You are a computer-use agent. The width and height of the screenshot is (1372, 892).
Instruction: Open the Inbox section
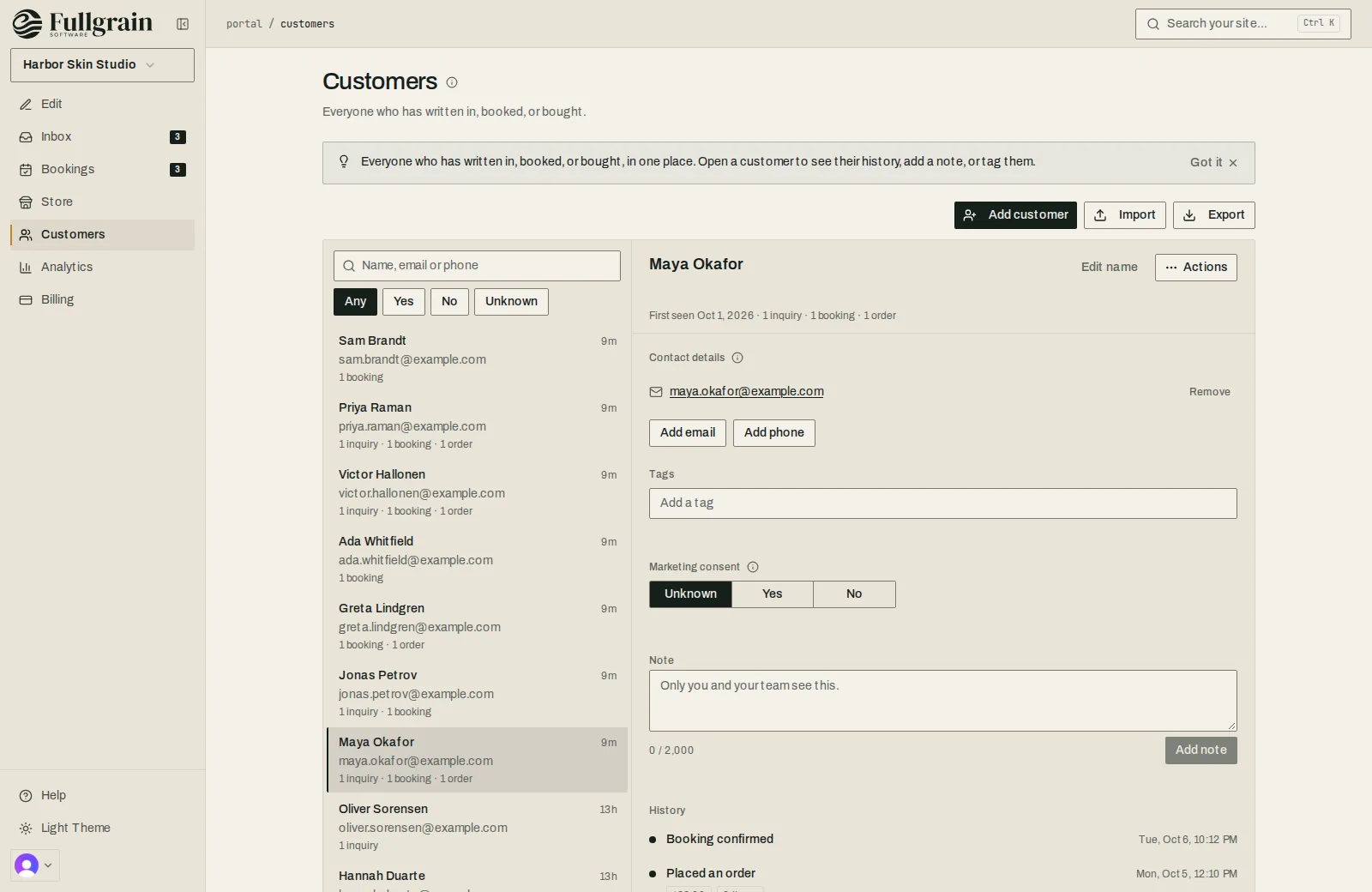(102, 136)
